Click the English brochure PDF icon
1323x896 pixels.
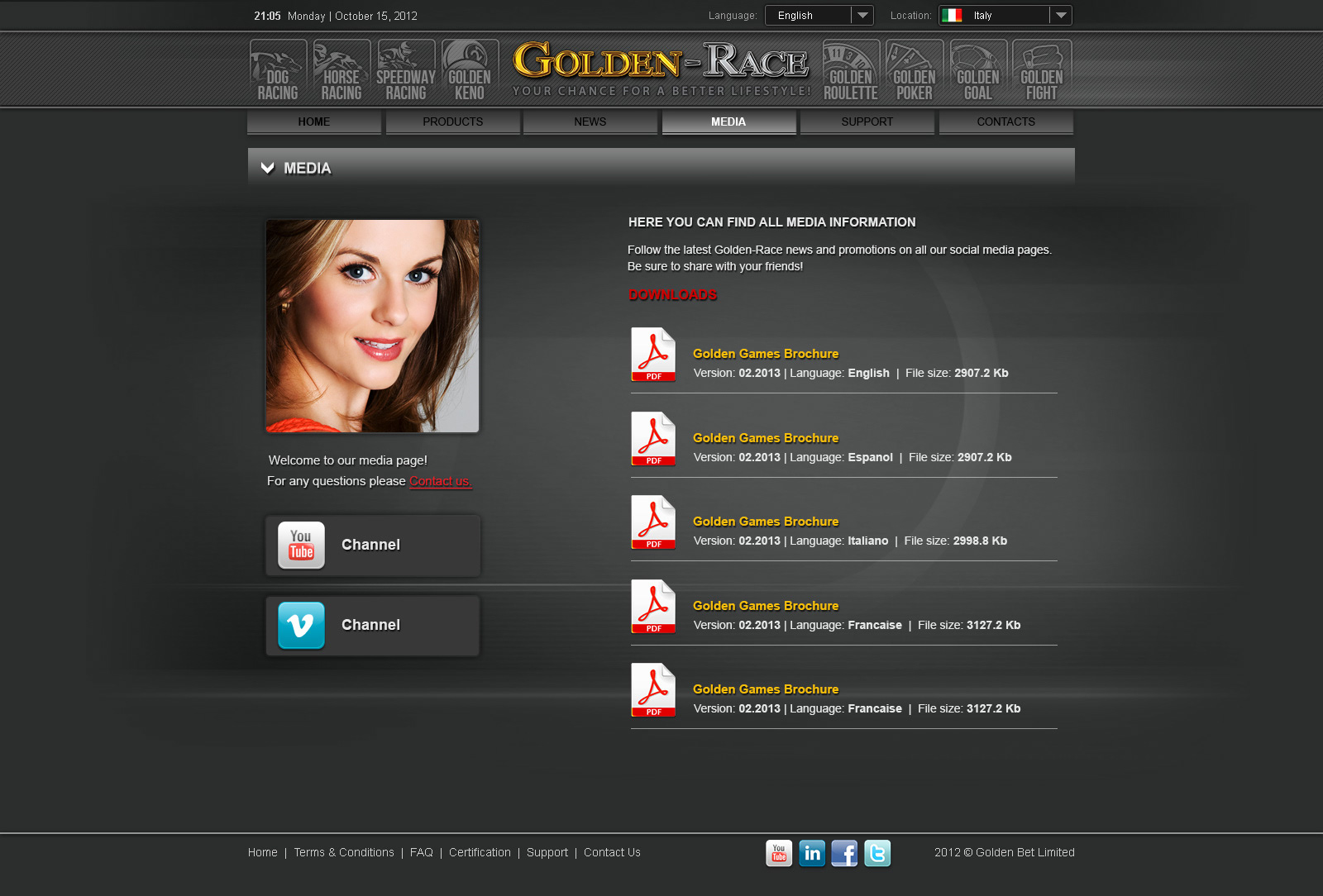pyautogui.click(x=653, y=355)
